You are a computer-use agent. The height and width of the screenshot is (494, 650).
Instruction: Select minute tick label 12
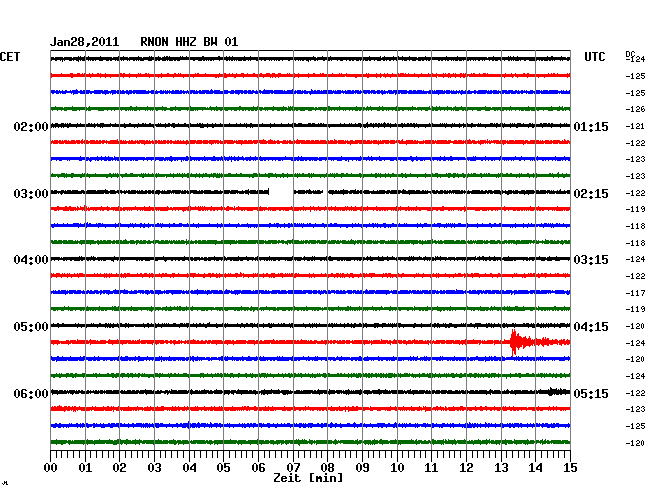click(x=466, y=467)
